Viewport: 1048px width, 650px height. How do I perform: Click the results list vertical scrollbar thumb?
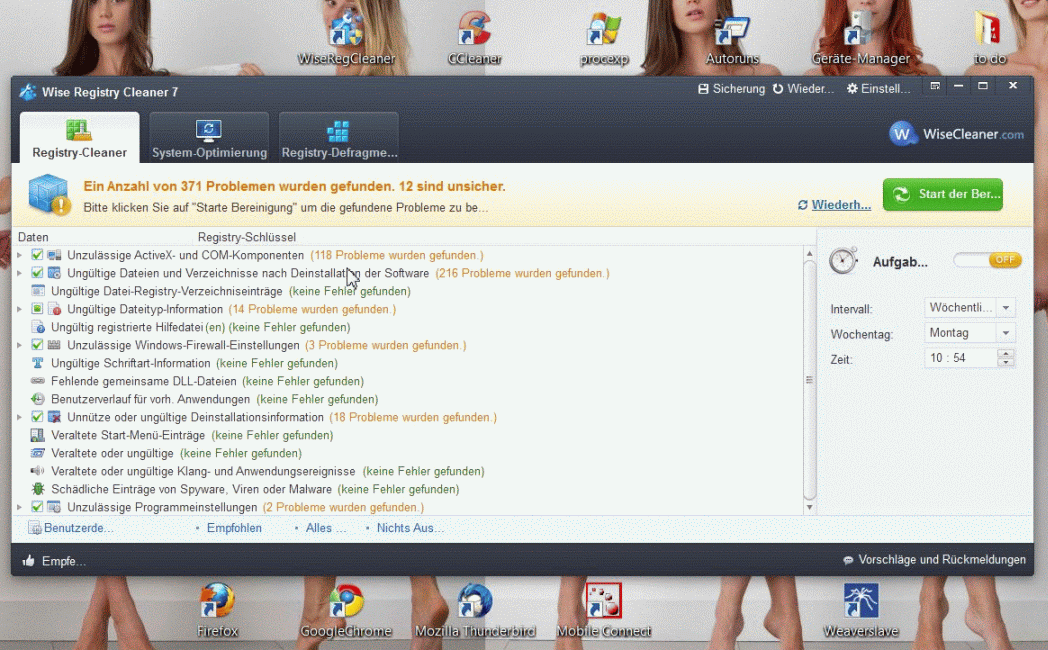pos(809,380)
